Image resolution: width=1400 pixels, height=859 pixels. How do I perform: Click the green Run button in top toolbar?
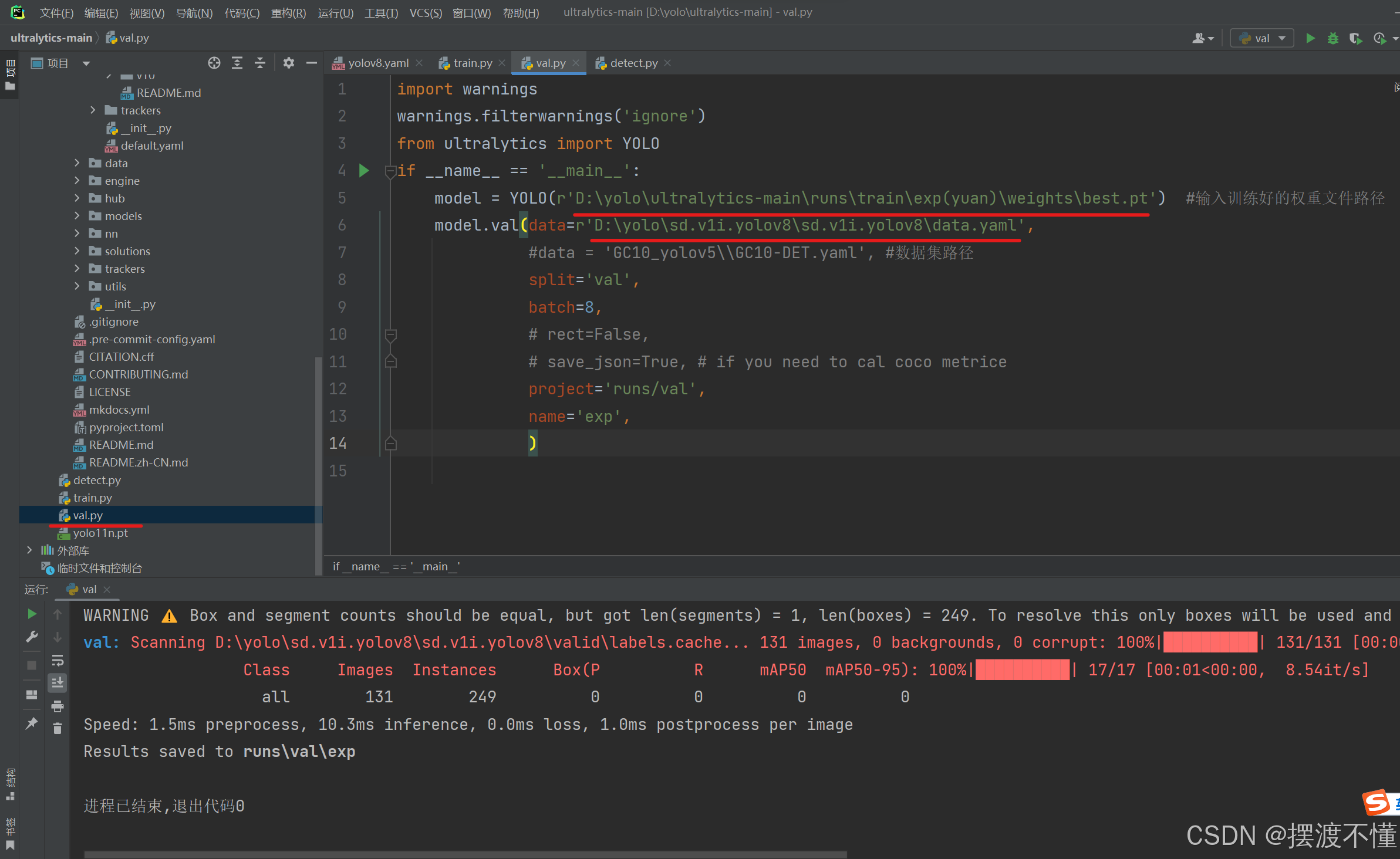[x=1310, y=38]
